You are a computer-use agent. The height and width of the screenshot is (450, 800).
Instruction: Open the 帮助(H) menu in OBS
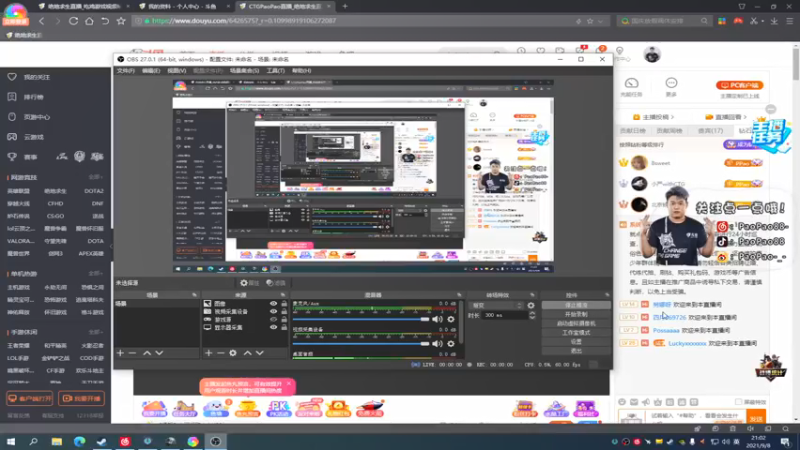tap(302, 70)
